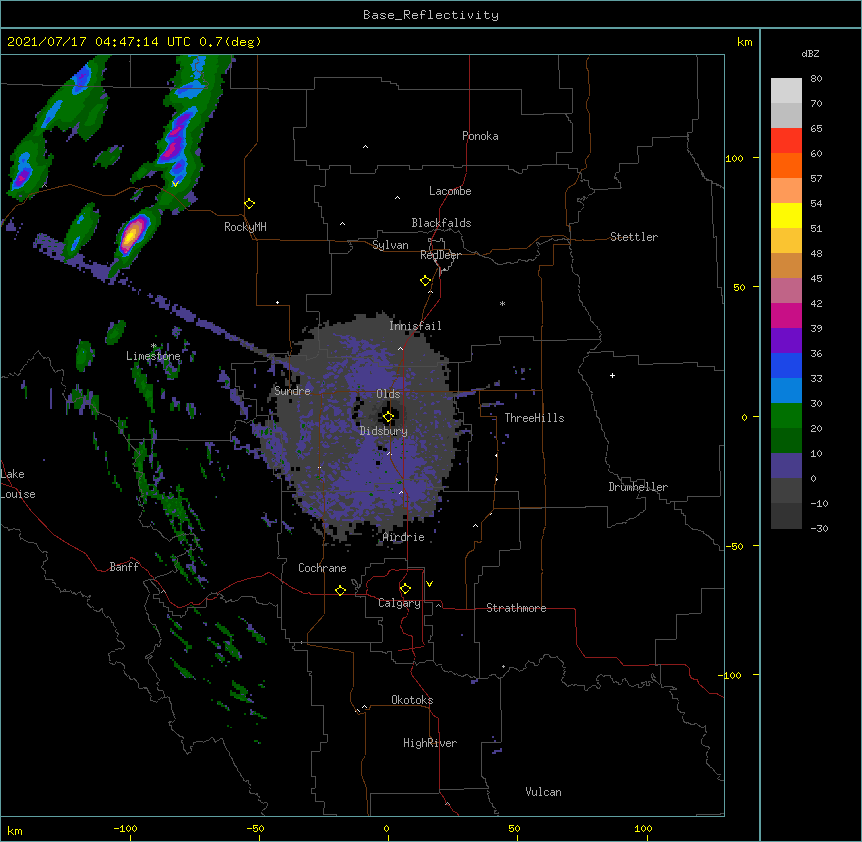Click the Cochrane town label

click(x=322, y=568)
